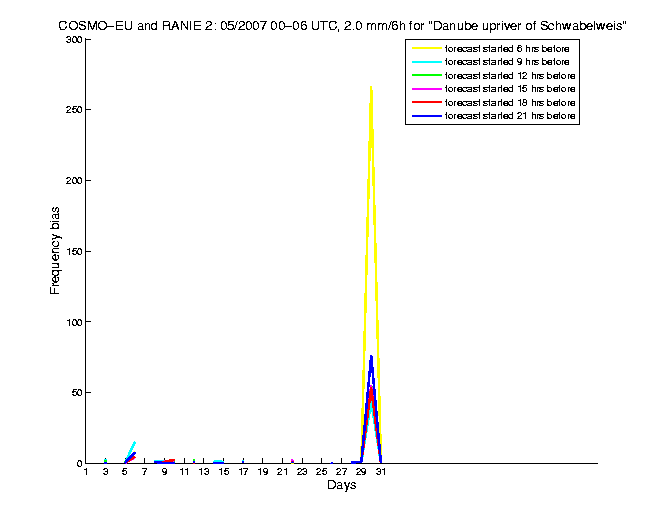Click the red line segment near day 9
Viewport: 660px width, 520px height.
click(x=171, y=461)
